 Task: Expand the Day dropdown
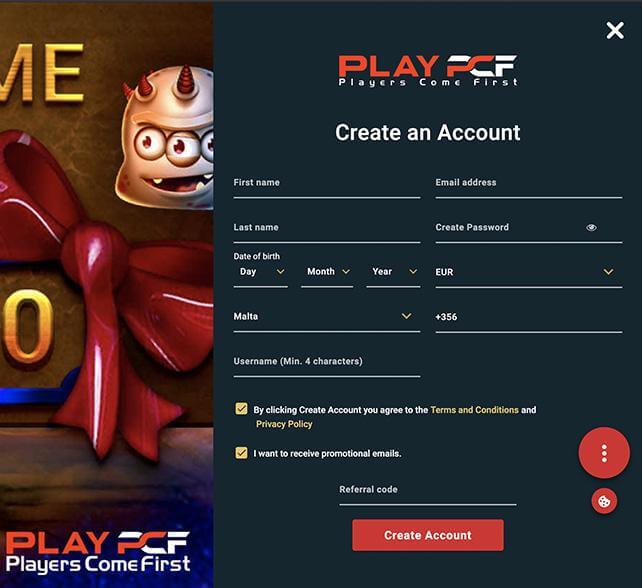261,272
